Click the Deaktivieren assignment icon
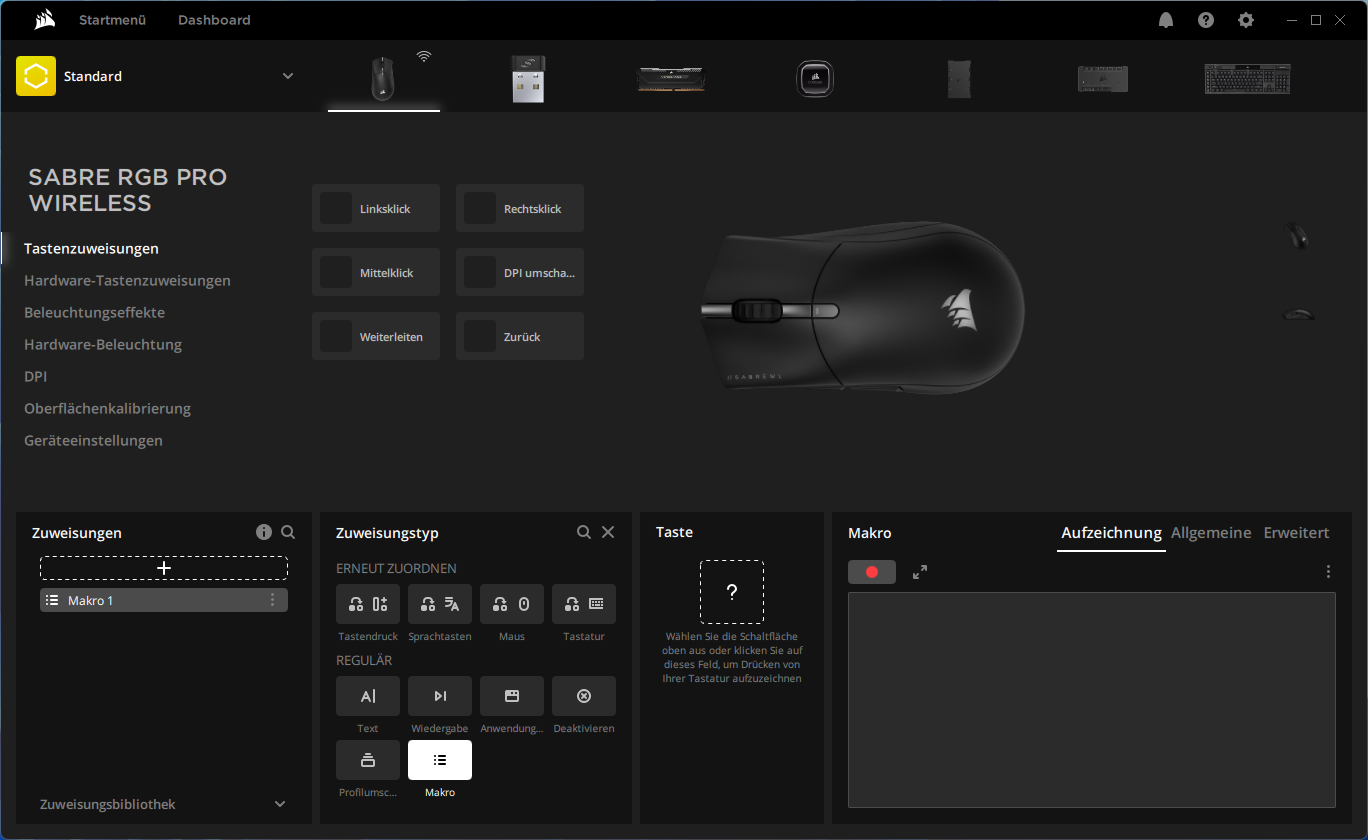 (584, 696)
